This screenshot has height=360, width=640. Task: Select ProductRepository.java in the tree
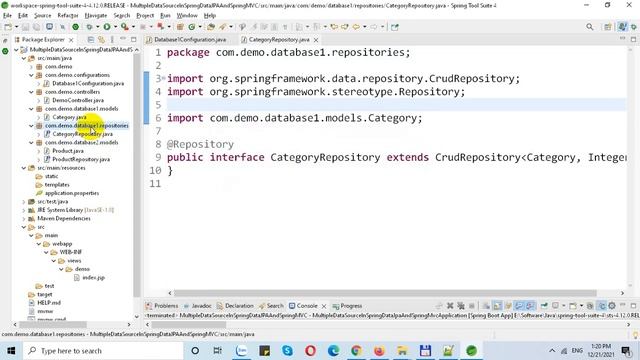coord(81,160)
